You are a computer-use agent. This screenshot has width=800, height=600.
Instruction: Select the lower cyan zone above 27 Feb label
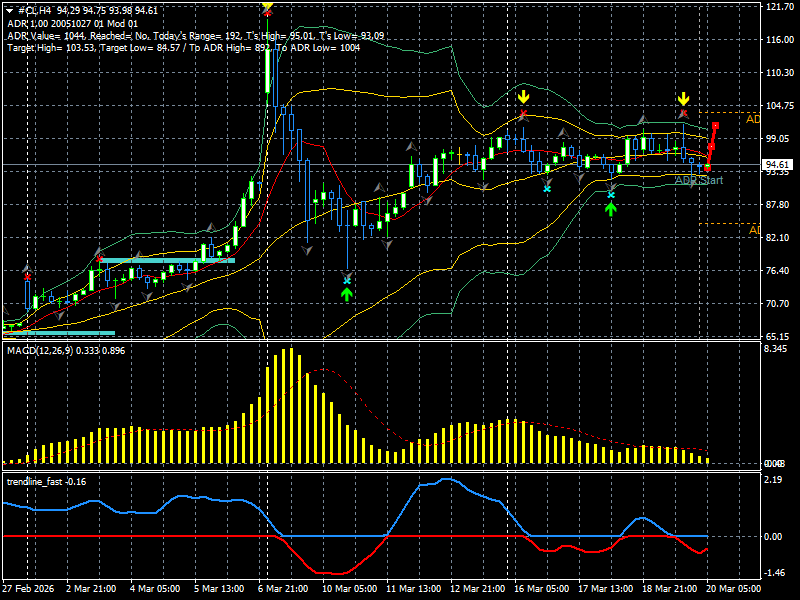pyautogui.click(x=59, y=333)
